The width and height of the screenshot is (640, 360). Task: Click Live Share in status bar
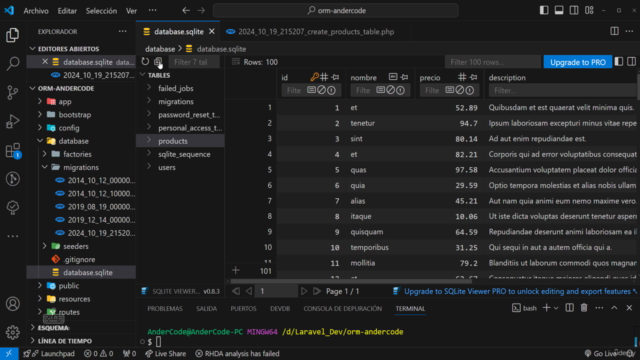[165, 353]
